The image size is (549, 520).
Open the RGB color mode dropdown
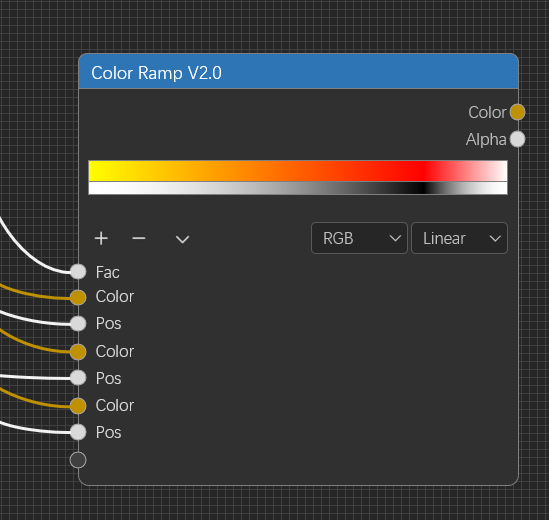359,238
